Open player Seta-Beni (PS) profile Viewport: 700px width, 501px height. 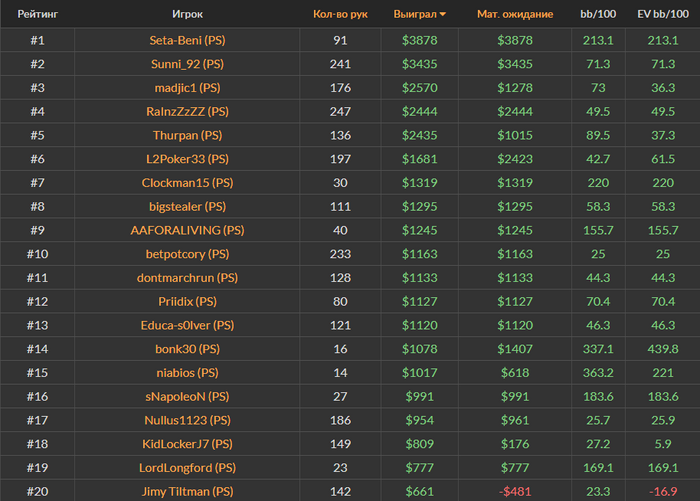pyautogui.click(x=187, y=40)
